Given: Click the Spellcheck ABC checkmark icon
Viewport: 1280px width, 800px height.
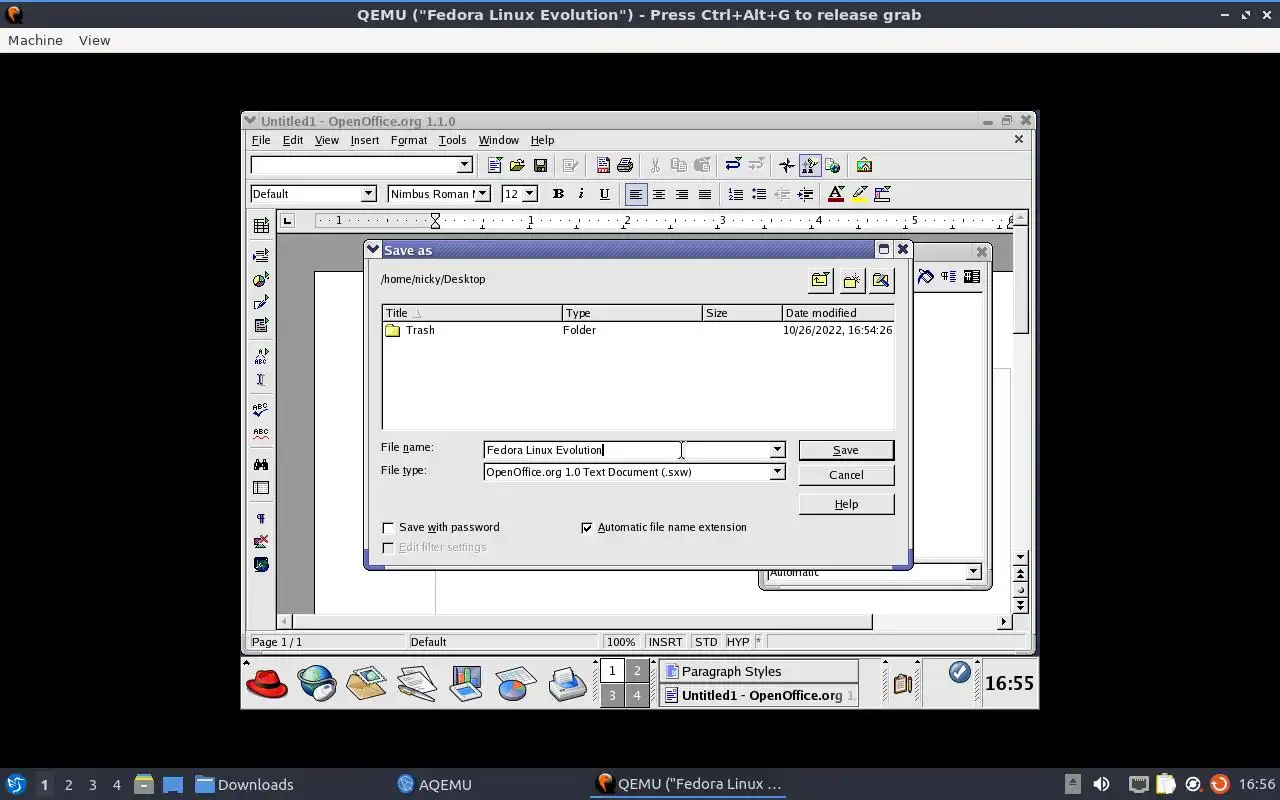Looking at the screenshot, I should [261, 410].
